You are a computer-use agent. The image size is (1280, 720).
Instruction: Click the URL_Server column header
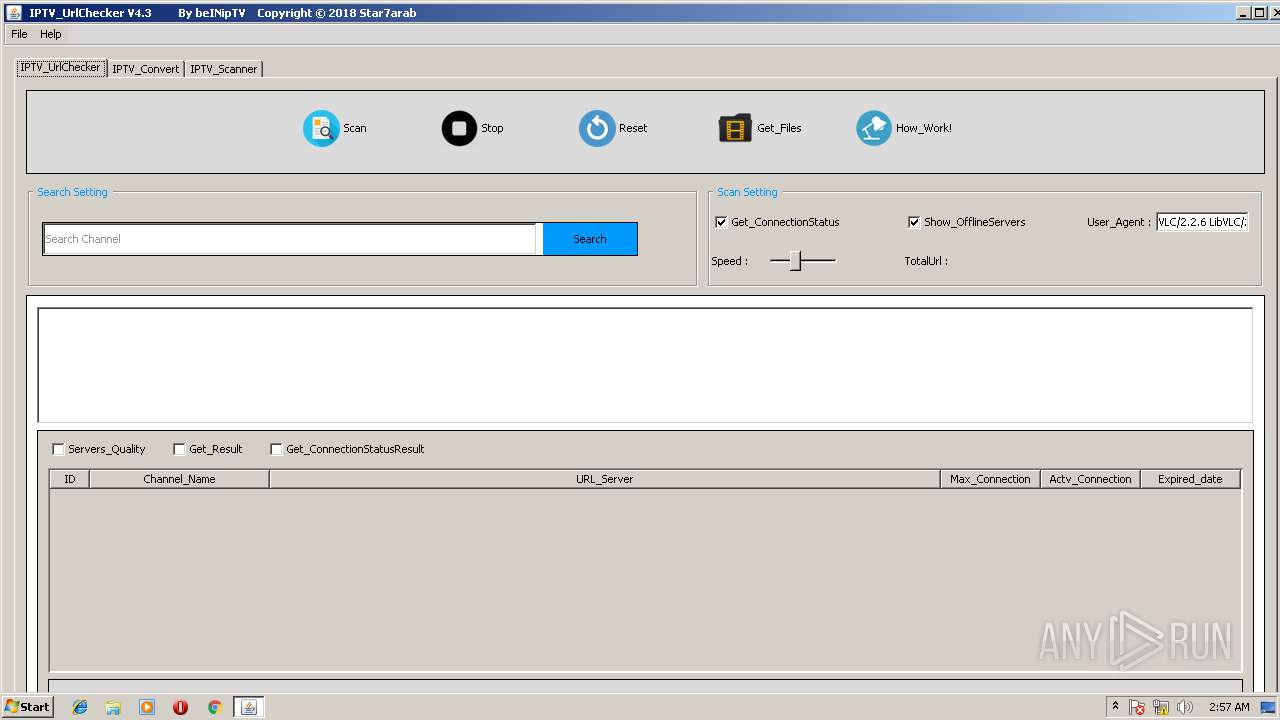(605, 479)
